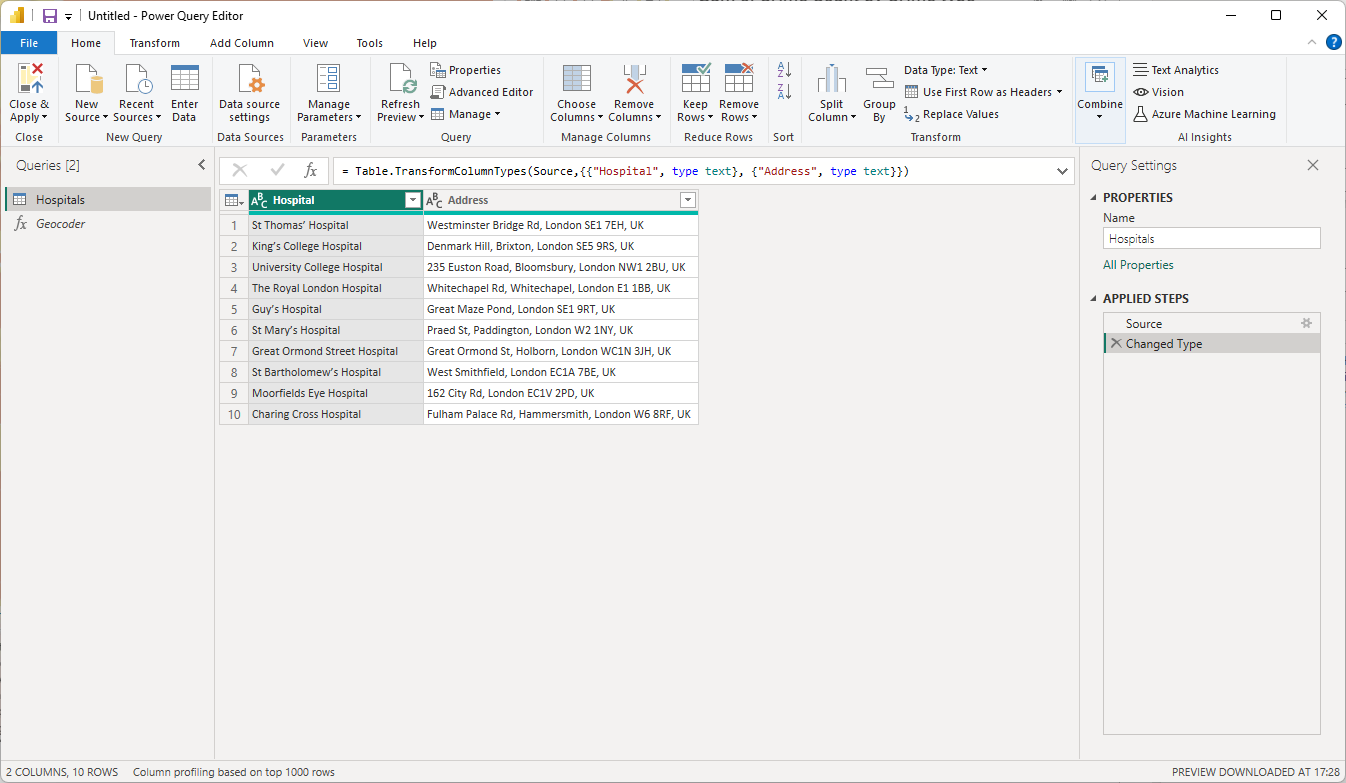The height and width of the screenshot is (783, 1346).
Task: Switch to the Transform tab
Action: tap(155, 43)
